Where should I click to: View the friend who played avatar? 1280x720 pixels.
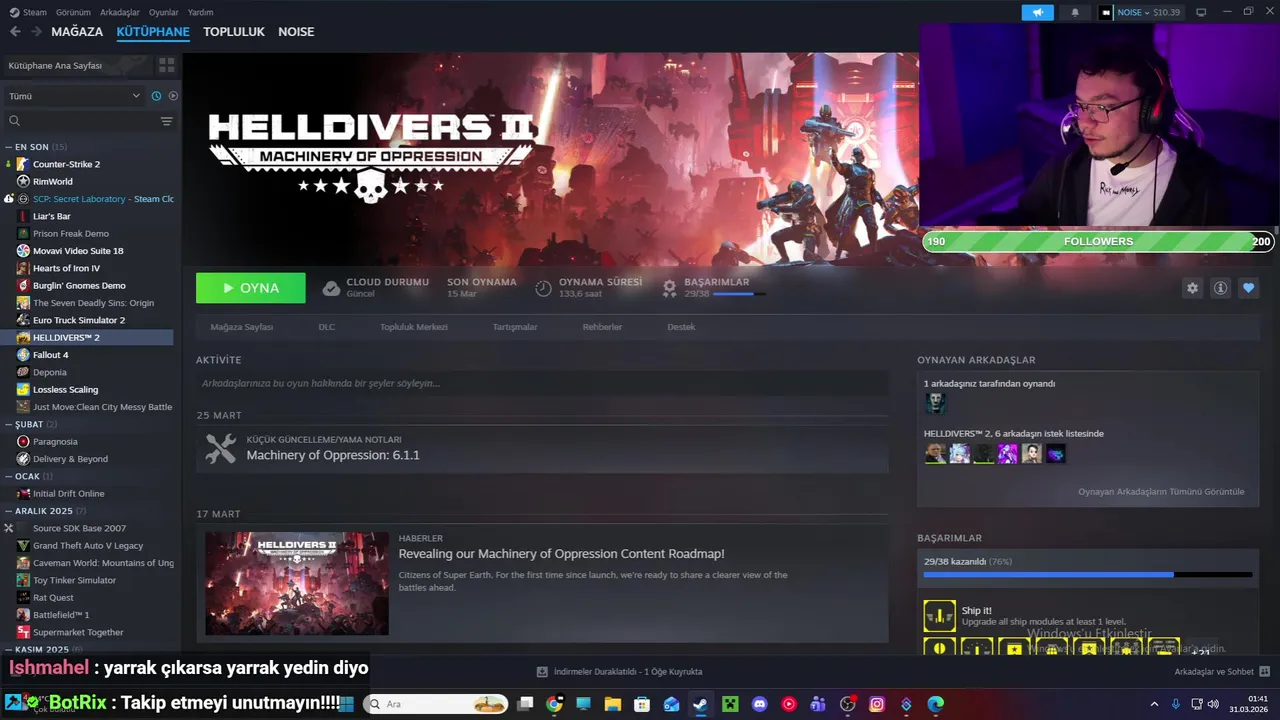tap(935, 403)
